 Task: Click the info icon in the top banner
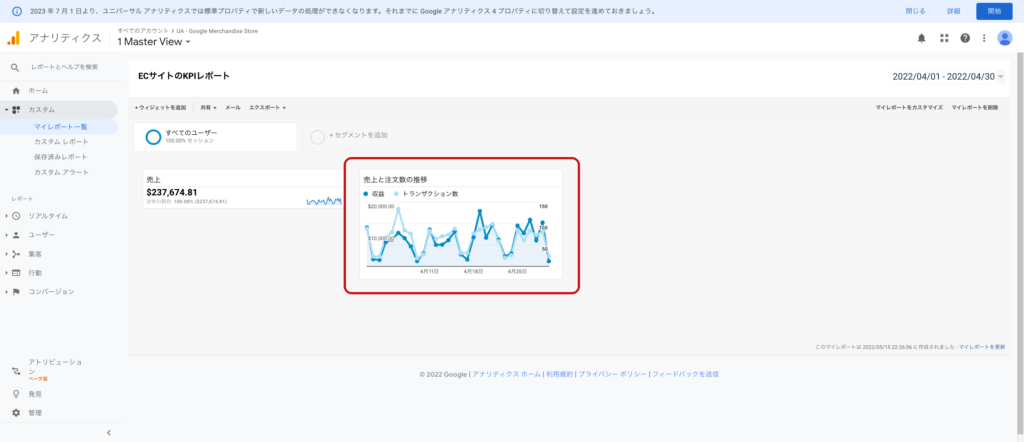17,11
